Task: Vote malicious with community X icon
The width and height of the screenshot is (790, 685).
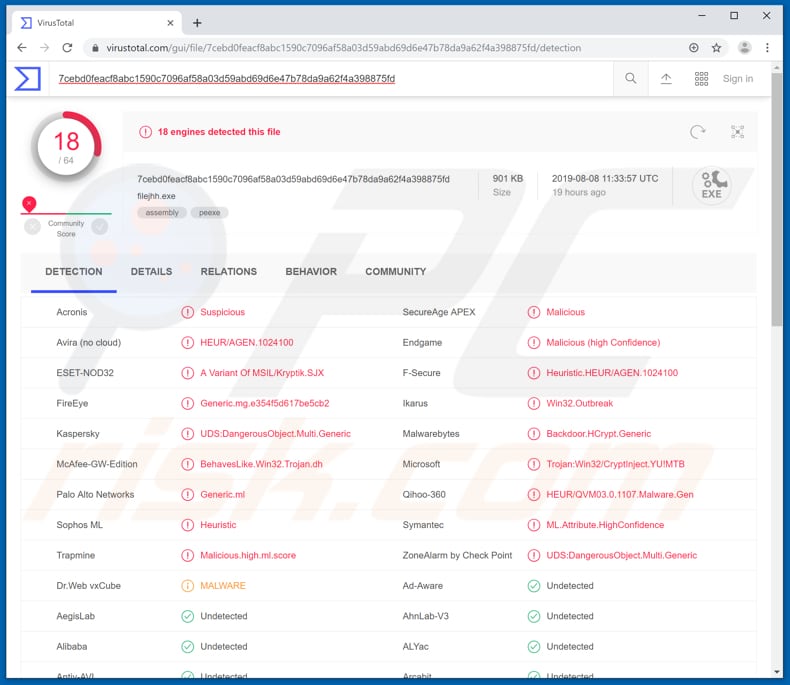Action: pos(32,227)
